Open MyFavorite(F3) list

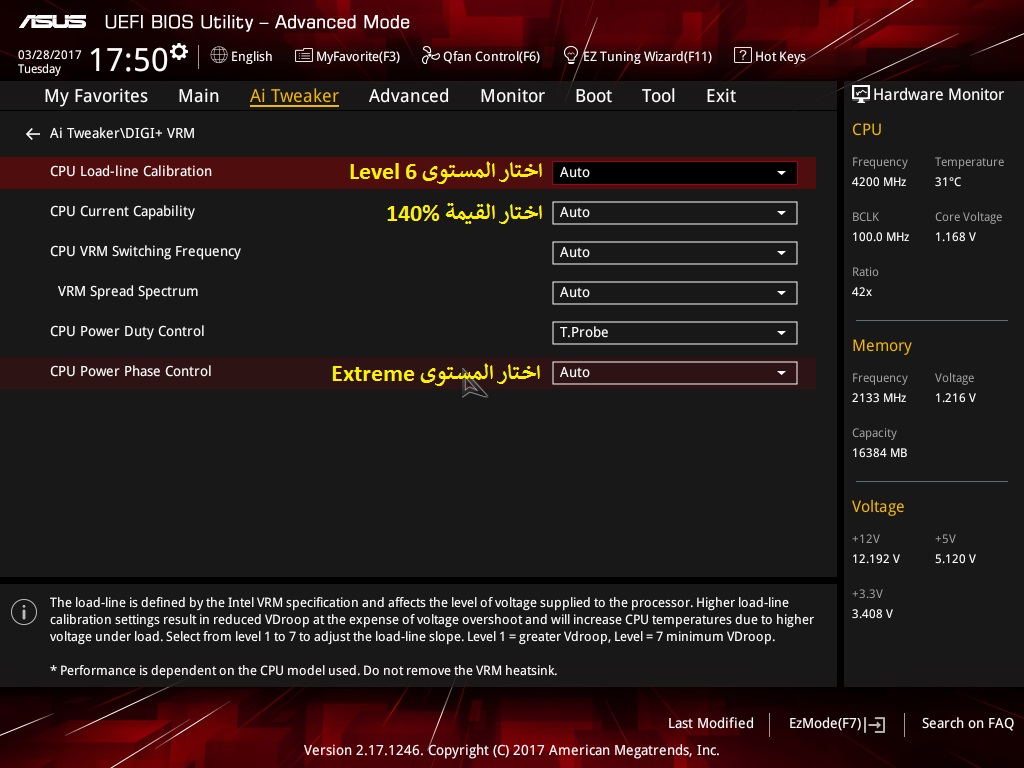tap(347, 56)
